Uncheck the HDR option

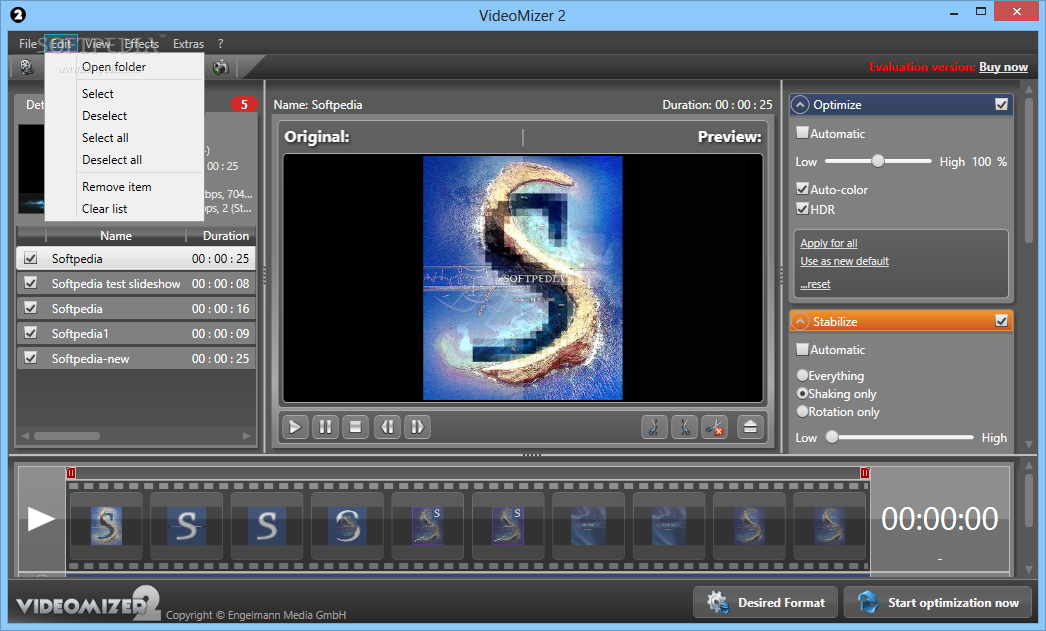click(803, 209)
